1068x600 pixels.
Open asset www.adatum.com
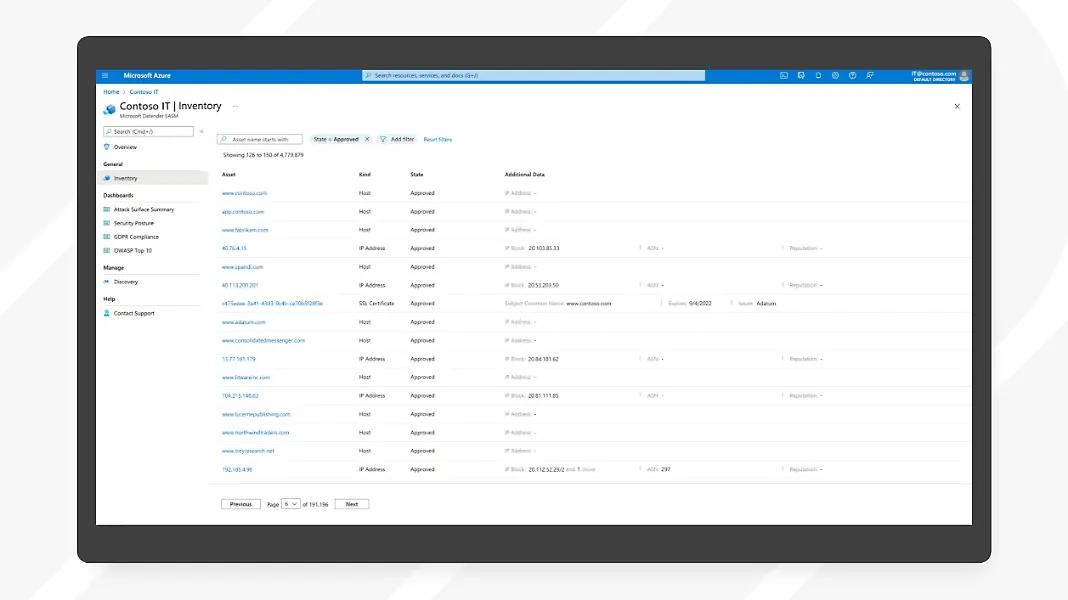click(243, 322)
